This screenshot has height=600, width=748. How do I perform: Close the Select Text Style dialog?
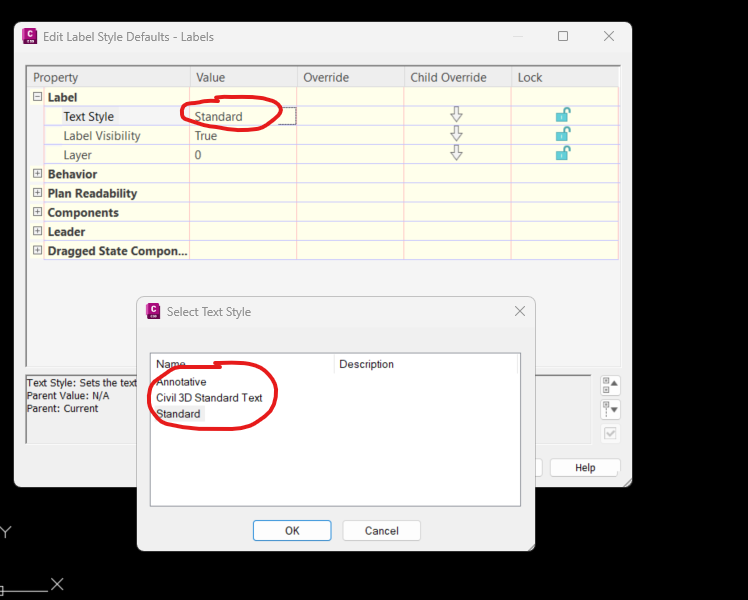[520, 311]
